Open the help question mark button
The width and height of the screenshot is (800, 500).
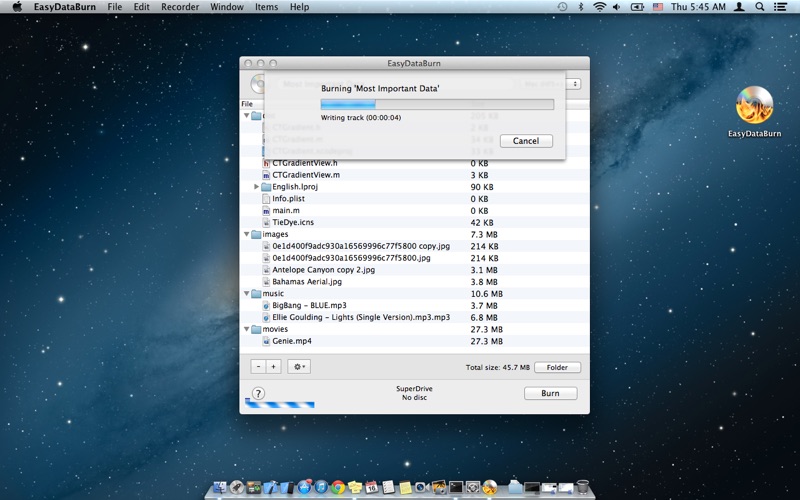(258, 393)
